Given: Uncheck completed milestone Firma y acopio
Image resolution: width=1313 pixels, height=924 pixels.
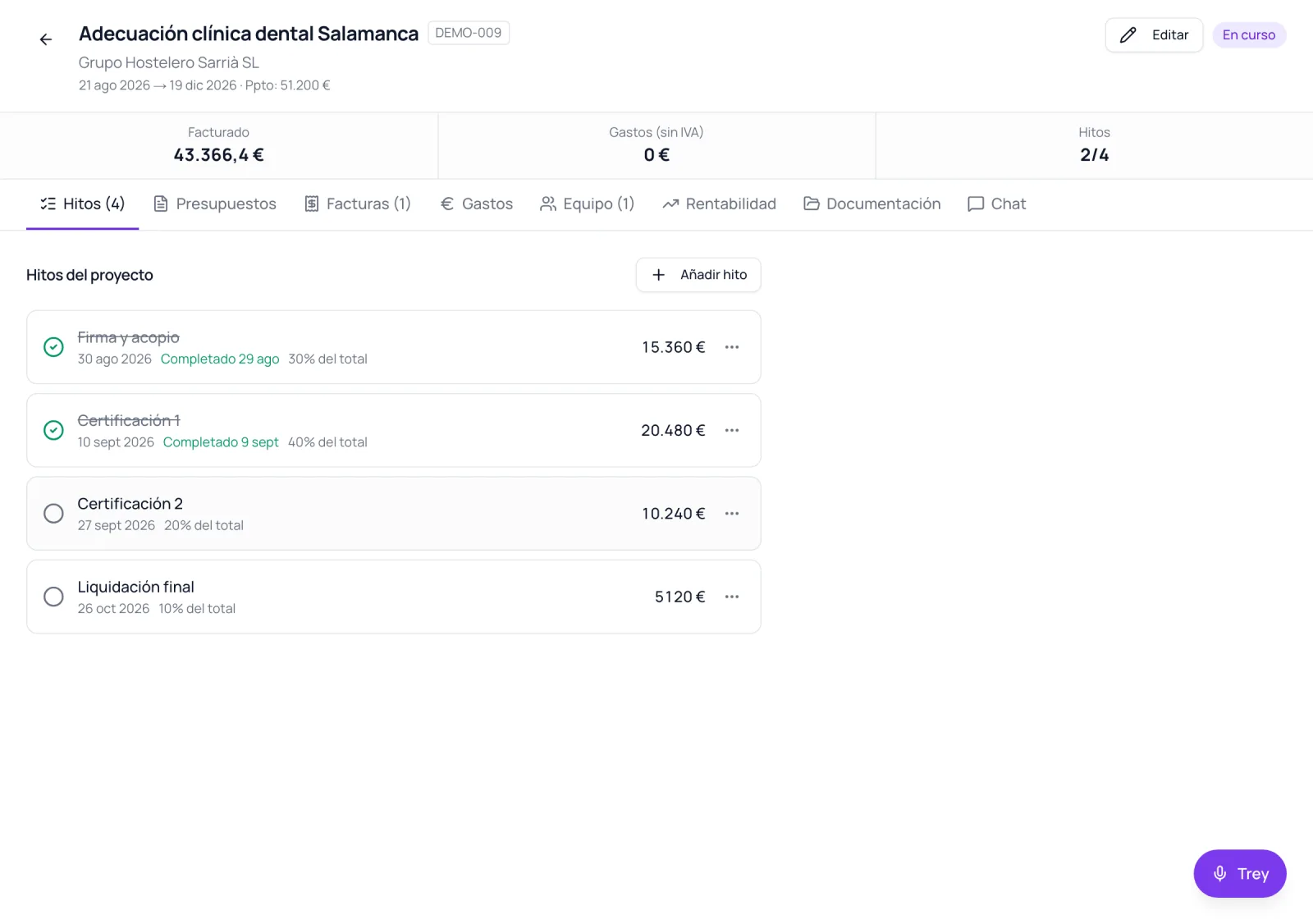Looking at the screenshot, I should pyautogui.click(x=53, y=347).
